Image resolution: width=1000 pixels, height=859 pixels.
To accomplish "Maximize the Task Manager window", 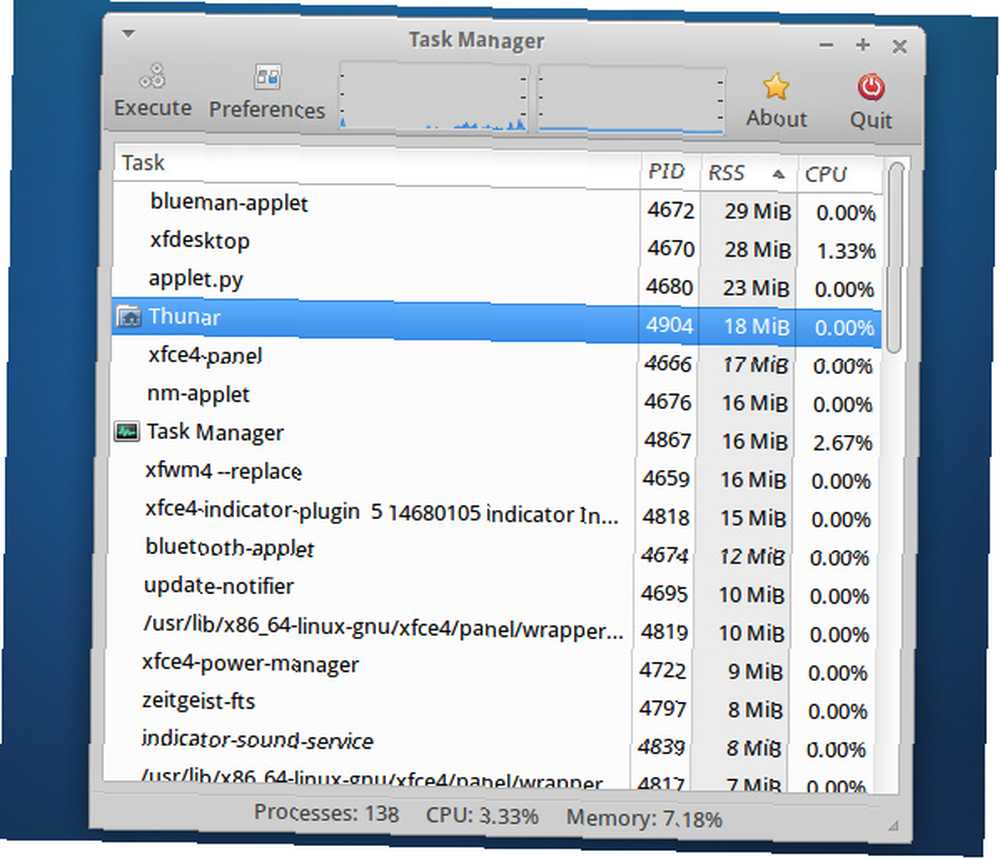I will coord(863,45).
